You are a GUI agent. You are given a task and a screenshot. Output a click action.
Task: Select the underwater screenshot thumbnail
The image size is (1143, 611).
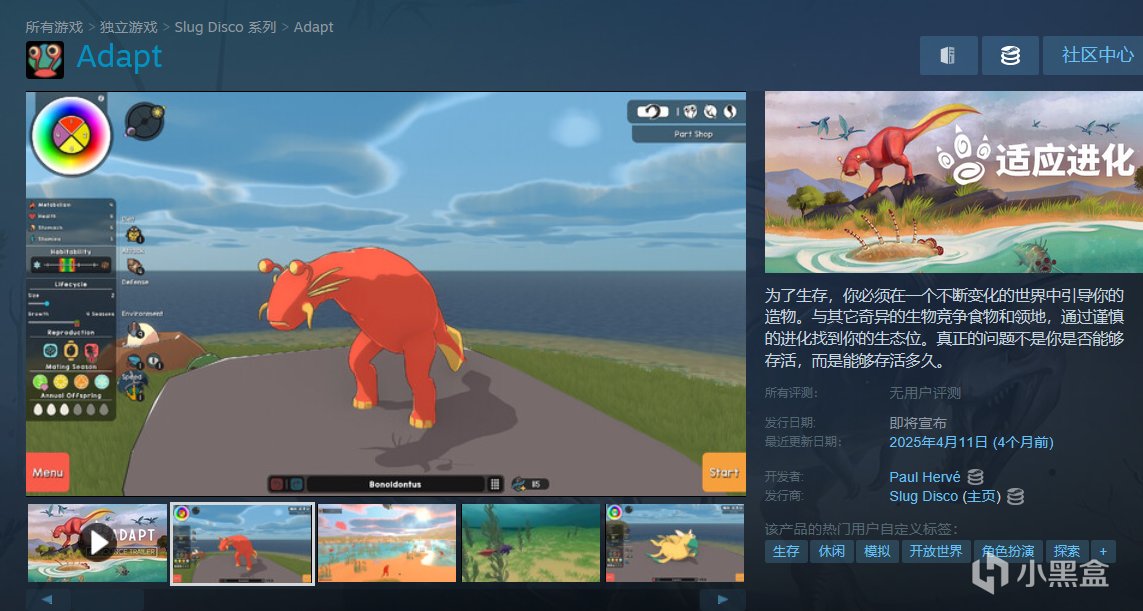(x=531, y=543)
